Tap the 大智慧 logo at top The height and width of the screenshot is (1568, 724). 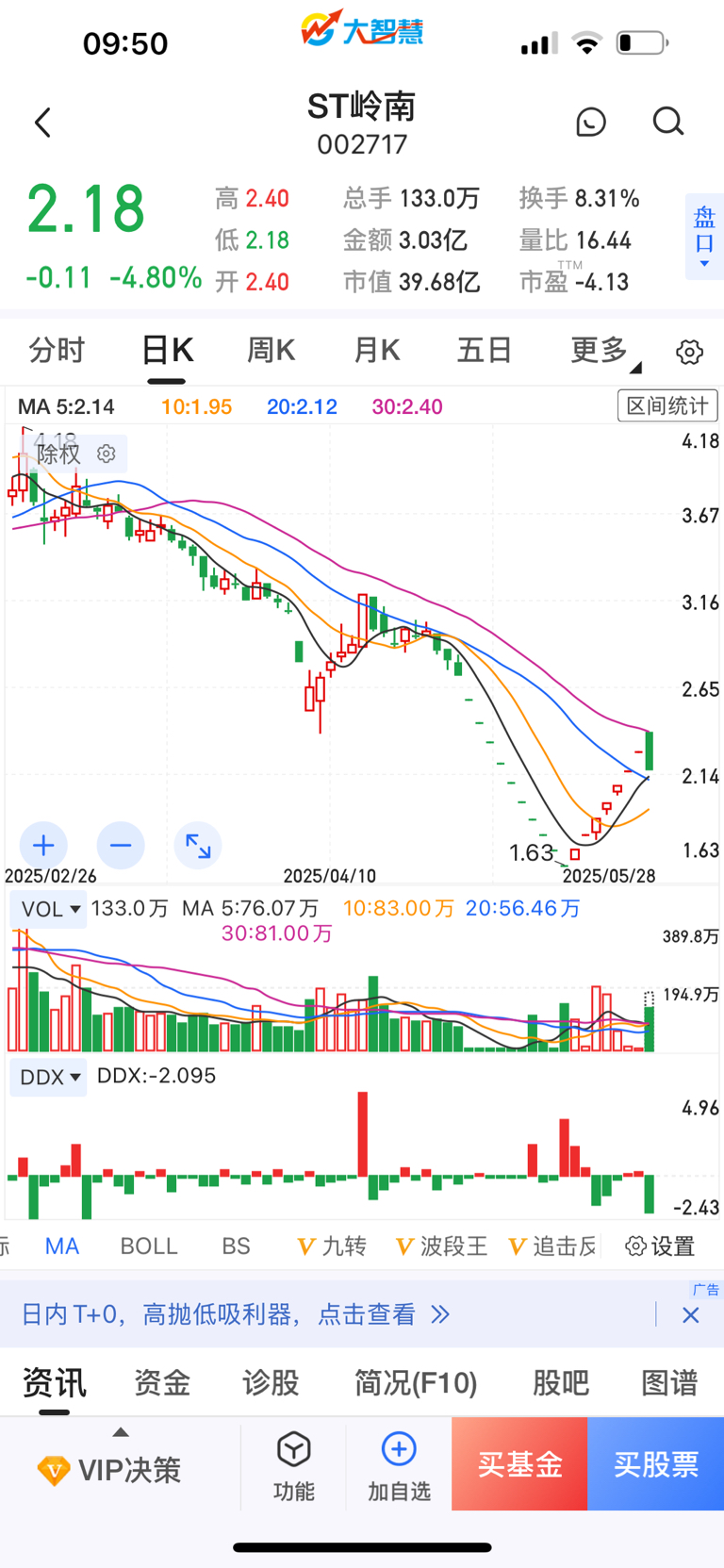pyautogui.click(x=362, y=29)
